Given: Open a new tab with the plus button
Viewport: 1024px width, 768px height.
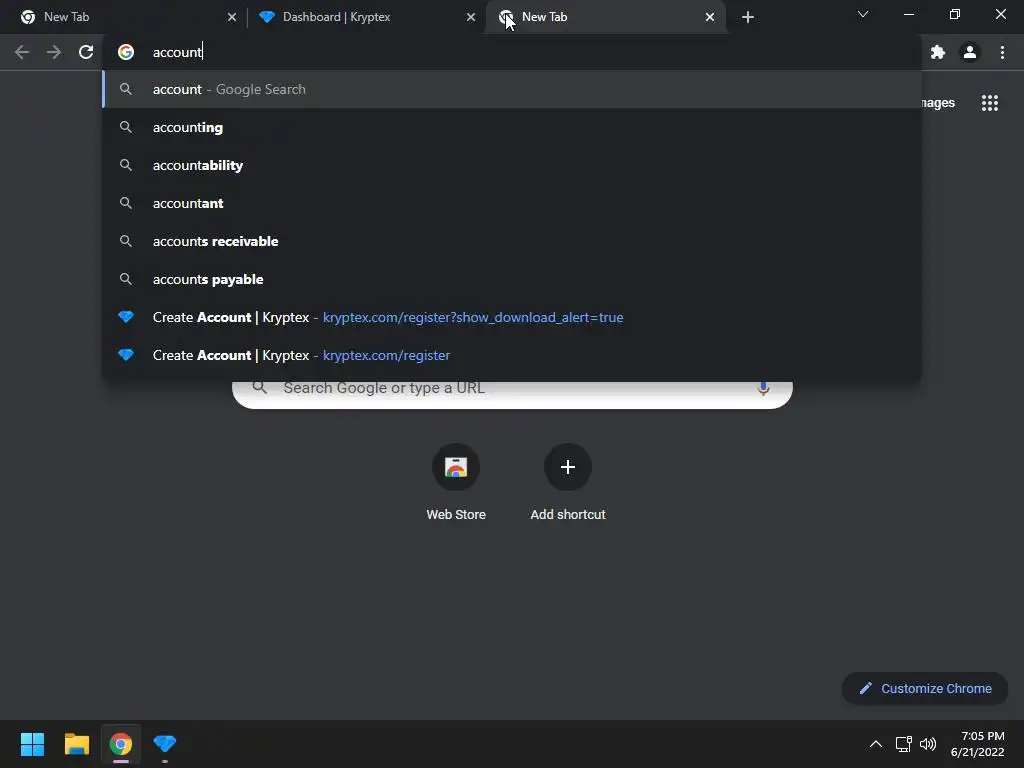Looking at the screenshot, I should [748, 17].
